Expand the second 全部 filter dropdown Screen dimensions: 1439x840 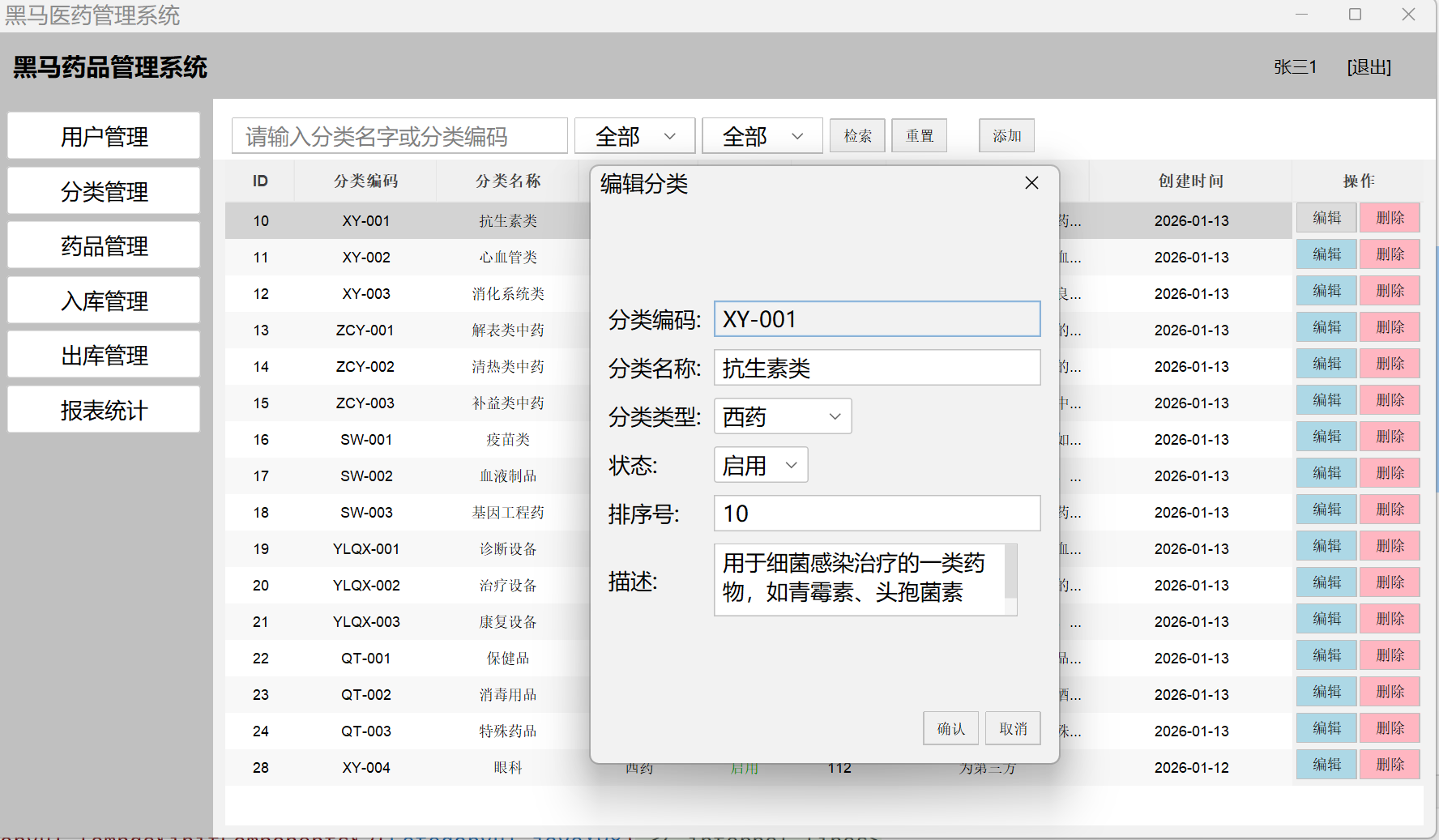coord(762,136)
